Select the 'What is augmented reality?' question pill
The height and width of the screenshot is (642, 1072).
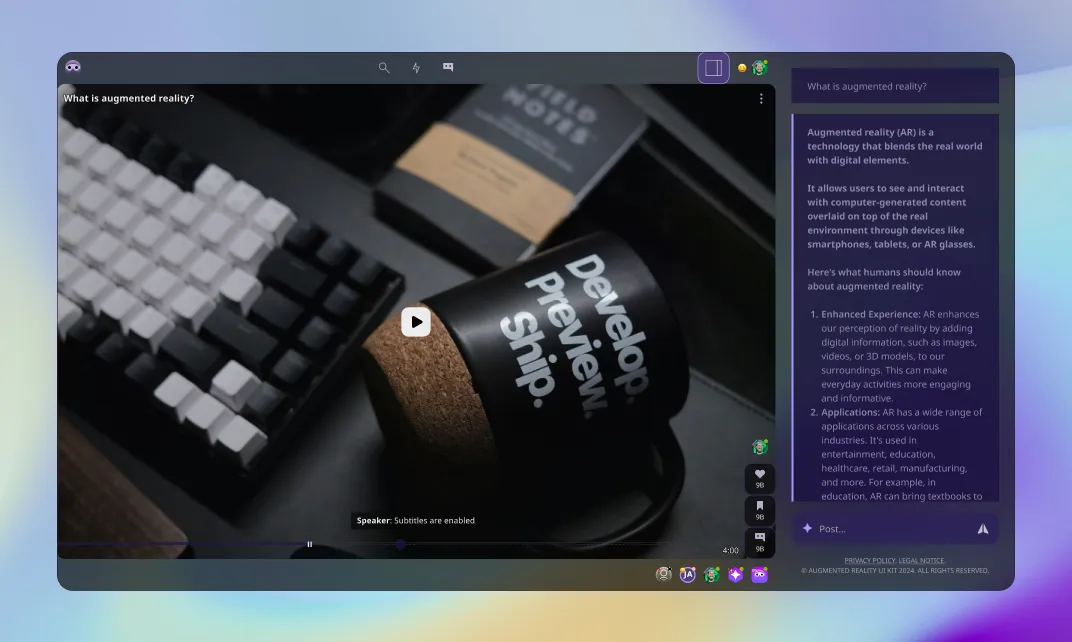click(895, 85)
